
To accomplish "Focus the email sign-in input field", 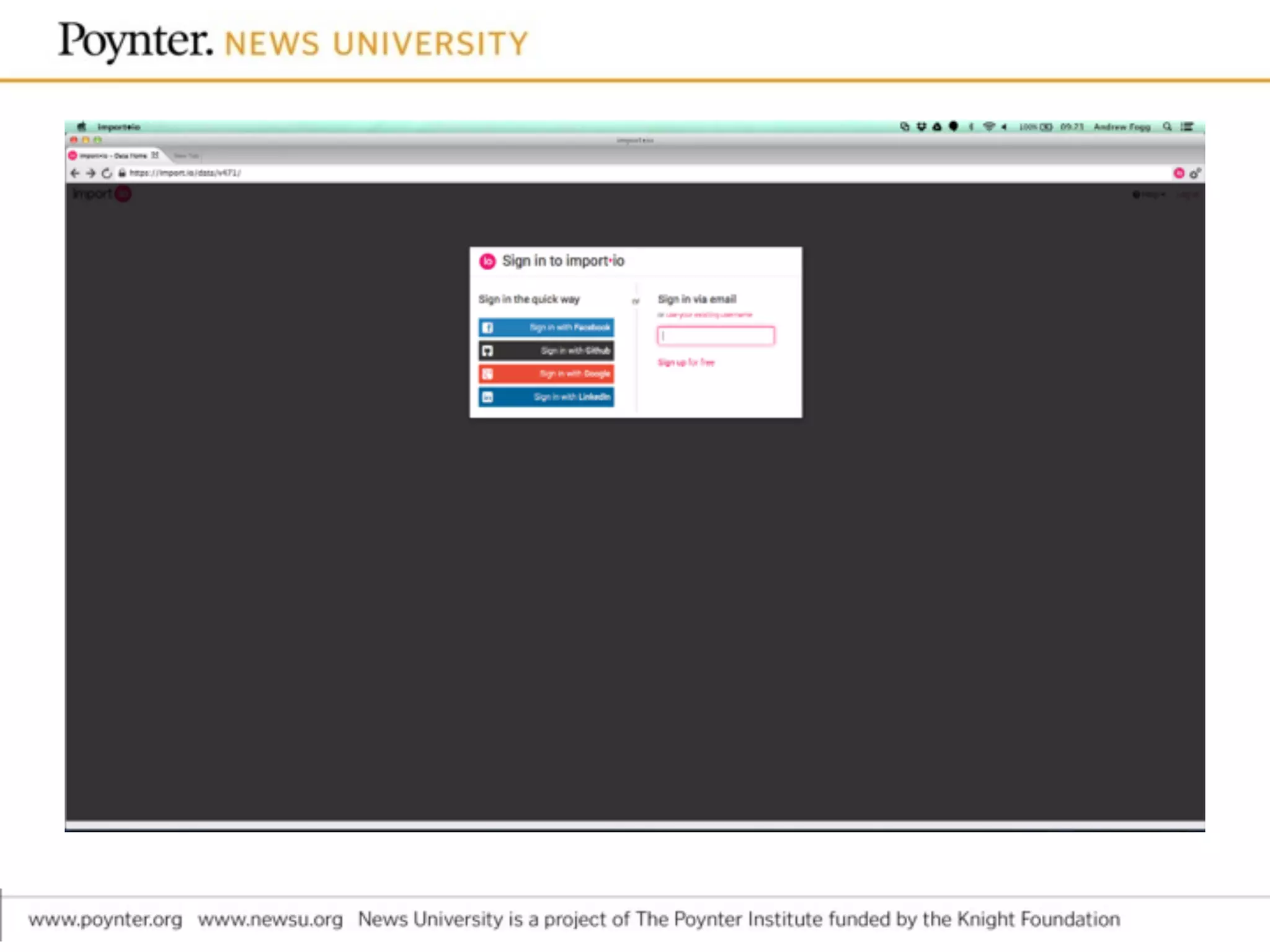I will (716, 336).
